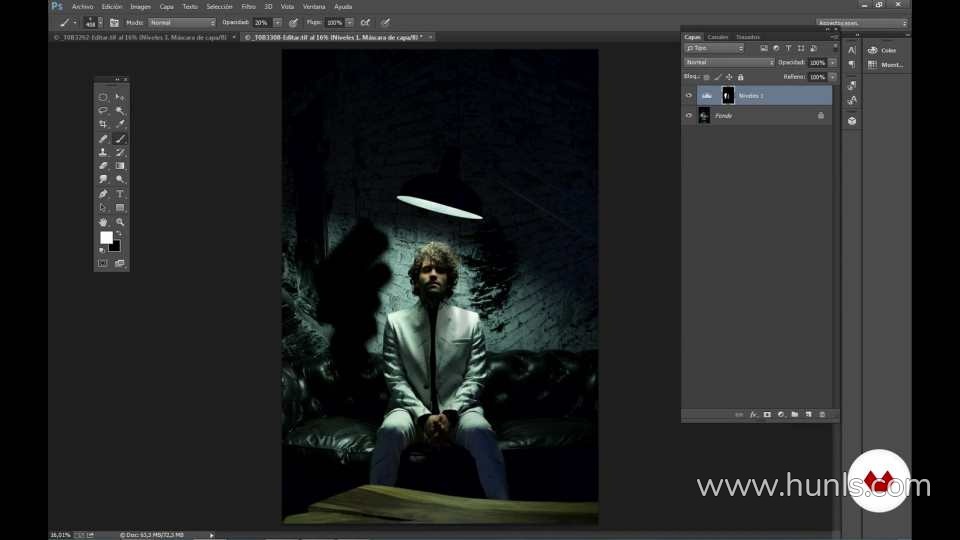This screenshot has height=540, width=960.
Task: Select the Type (T) tool
Action: click(120, 194)
